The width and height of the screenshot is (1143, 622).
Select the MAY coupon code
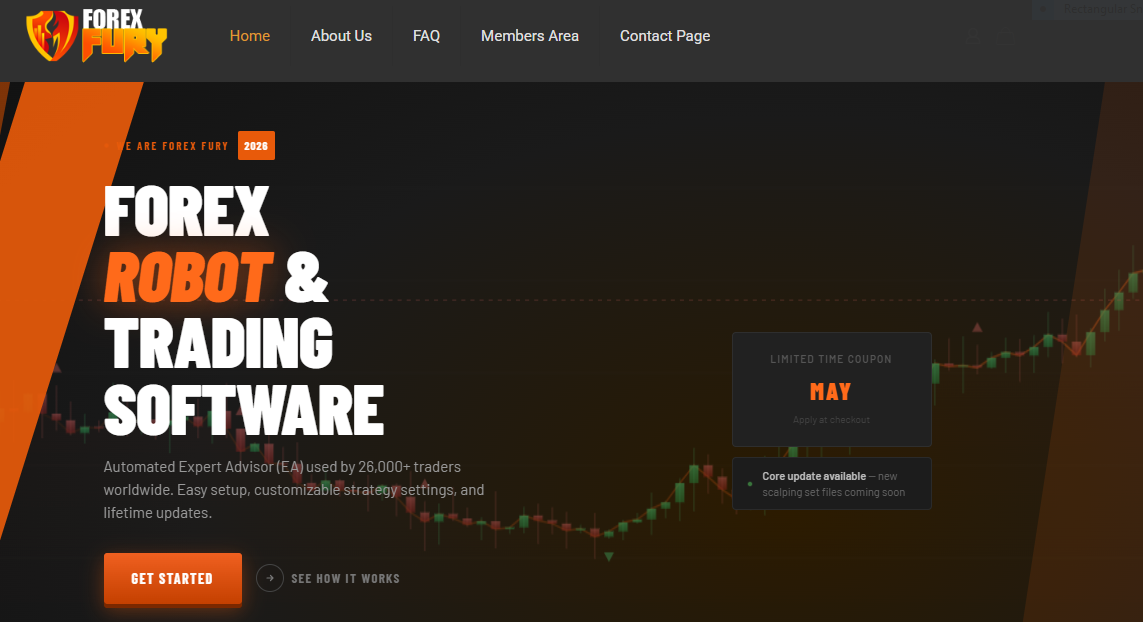[830, 392]
